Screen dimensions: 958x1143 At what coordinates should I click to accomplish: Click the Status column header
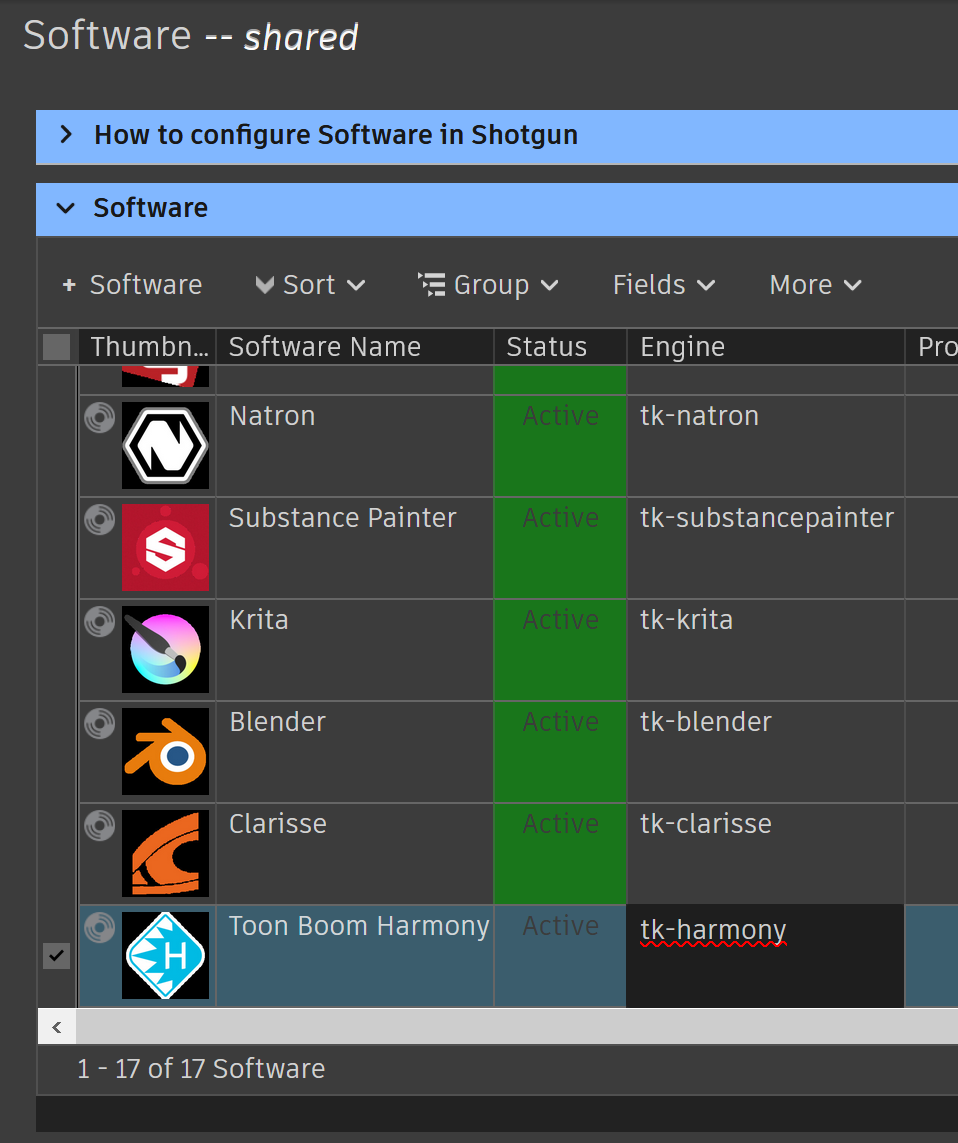pos(561,347)
